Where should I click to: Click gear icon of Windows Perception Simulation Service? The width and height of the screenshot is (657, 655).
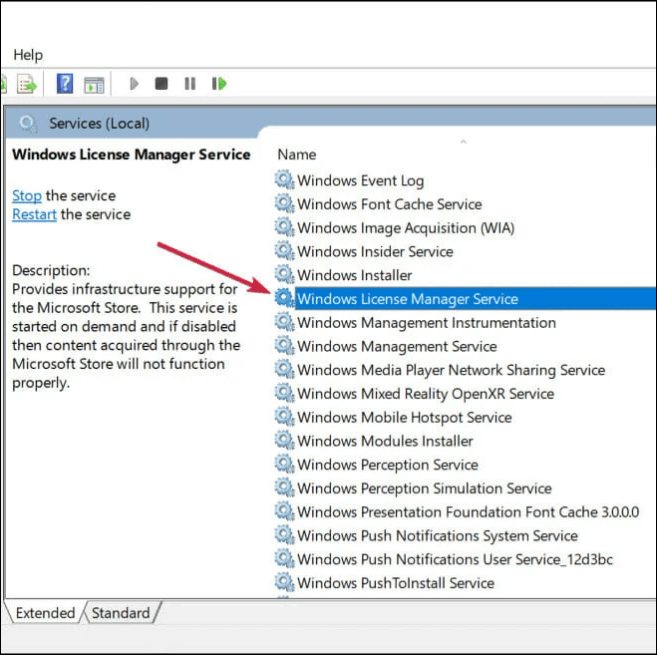(x=285, y=488)
